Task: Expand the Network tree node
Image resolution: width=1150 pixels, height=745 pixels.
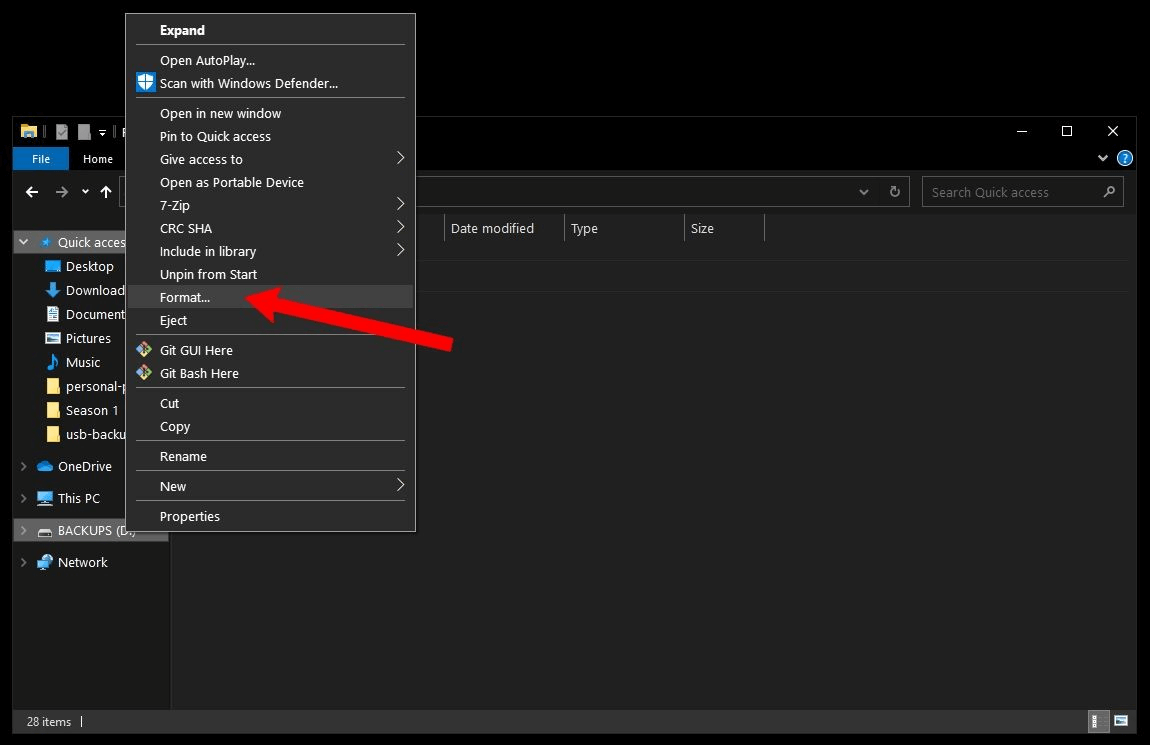Action: pos(24,562)
